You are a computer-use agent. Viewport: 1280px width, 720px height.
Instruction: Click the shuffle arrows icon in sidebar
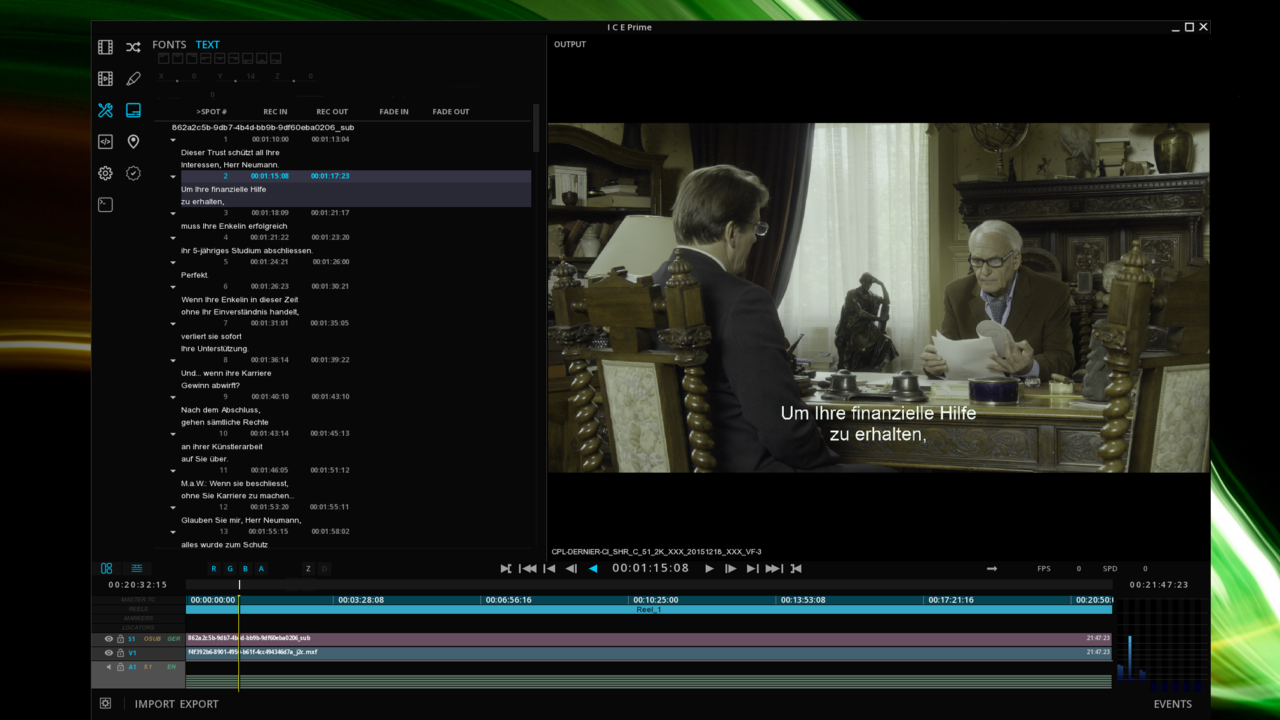tap(133, 47)
